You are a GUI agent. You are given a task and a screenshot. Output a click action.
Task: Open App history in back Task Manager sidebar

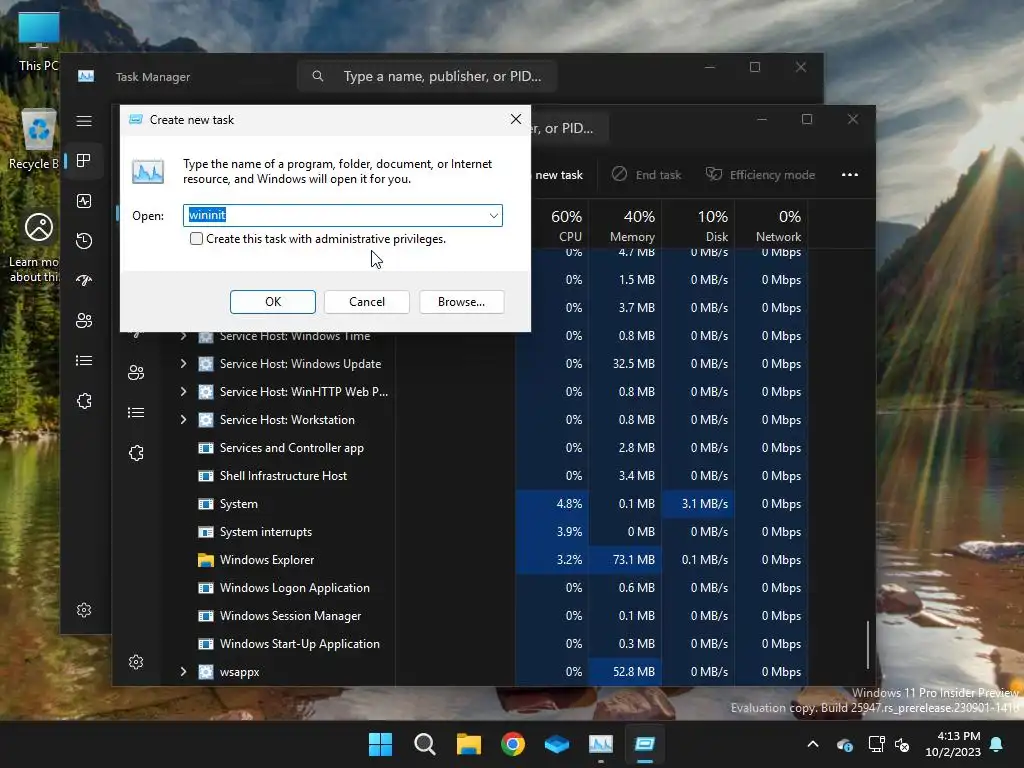tap(84, 241)
